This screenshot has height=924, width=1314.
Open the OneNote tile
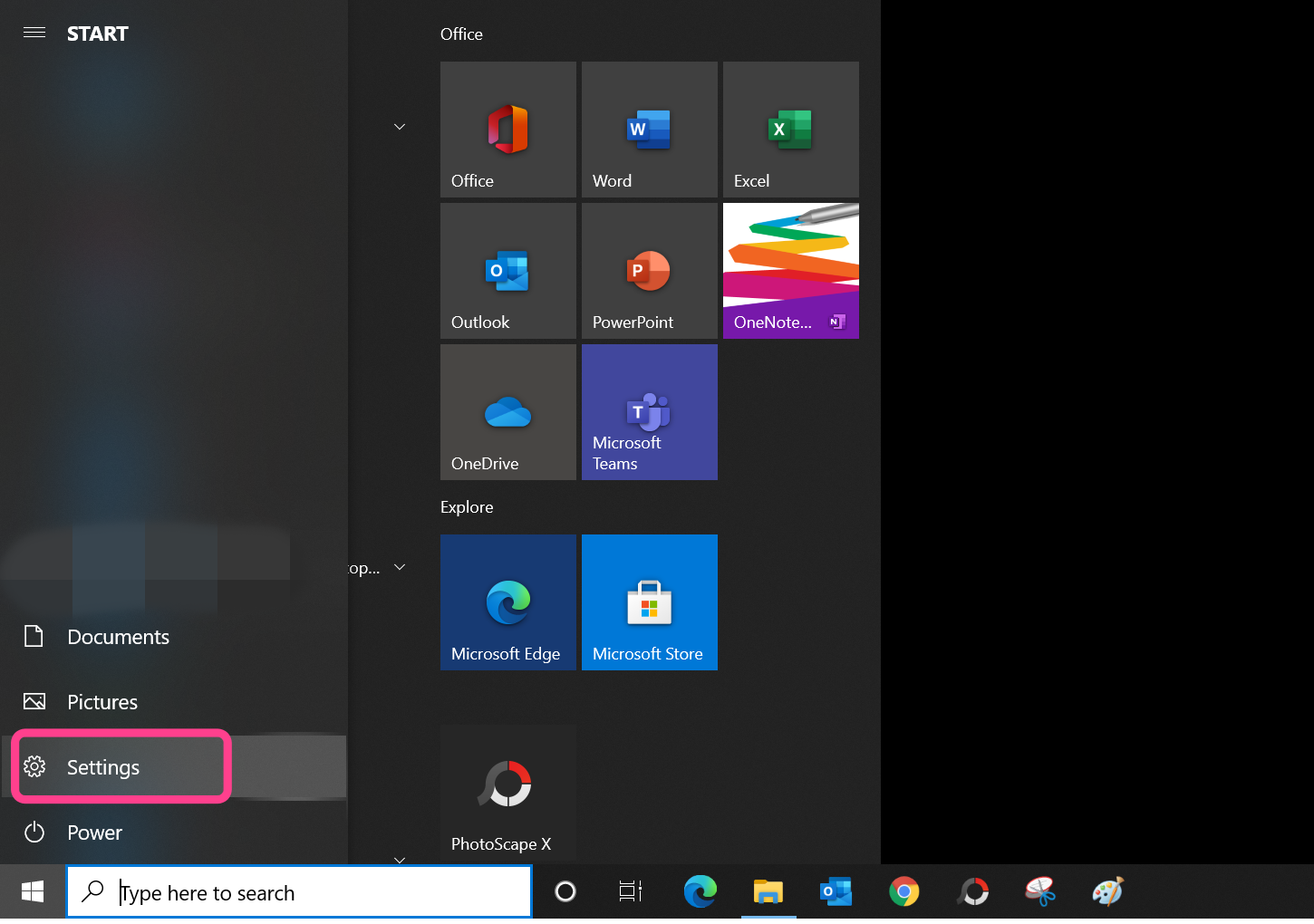790,271
